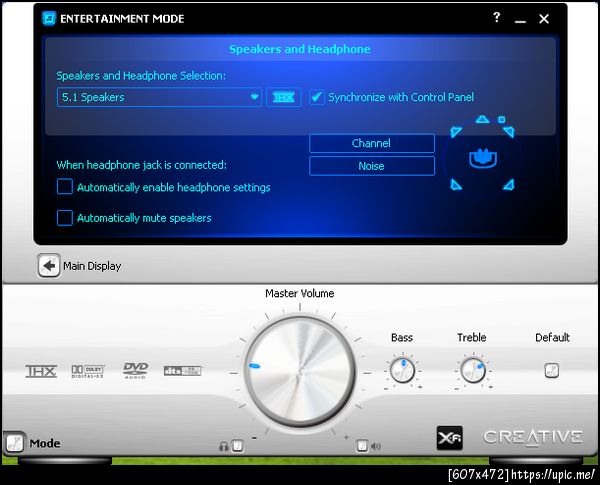The height and width of the screenshot is (485, 600).
Task: Toggle the headphone mute box near minus
Action: tap(238, 446)
